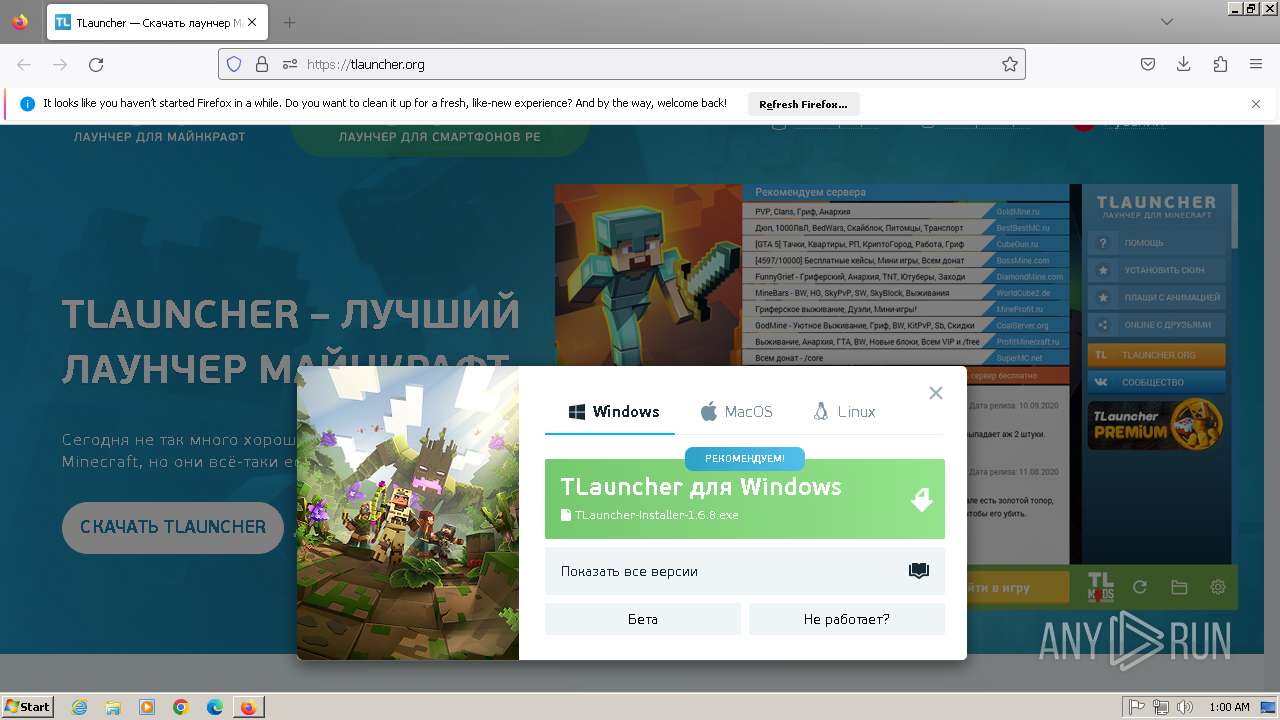This screenshot has height=720, width=1280.
Task: Open the tracking protection shield icon
Action: (234, 64)
